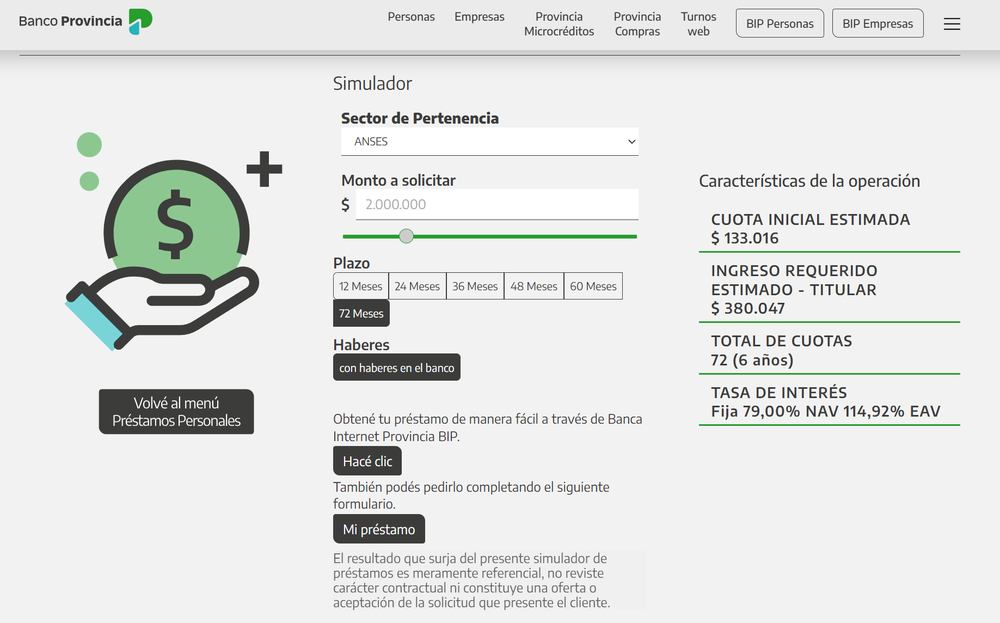Image resolution: width=1000 pixels, height=623 pixels.
Task: Open the Provincia Compras section
Action: (637, 23)
